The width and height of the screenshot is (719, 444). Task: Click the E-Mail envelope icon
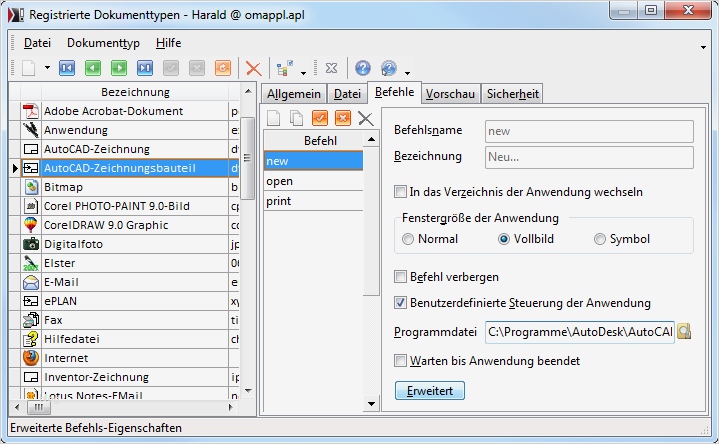[31, 282]
